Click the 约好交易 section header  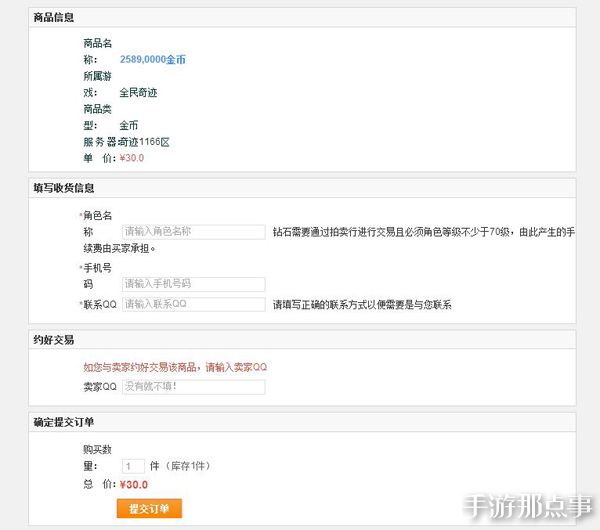point(53,340)
